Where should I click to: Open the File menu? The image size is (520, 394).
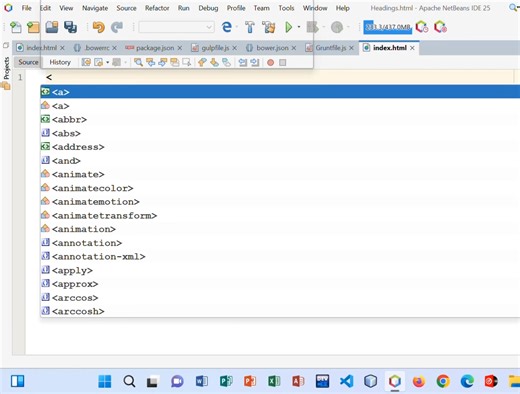pos(26,8)
